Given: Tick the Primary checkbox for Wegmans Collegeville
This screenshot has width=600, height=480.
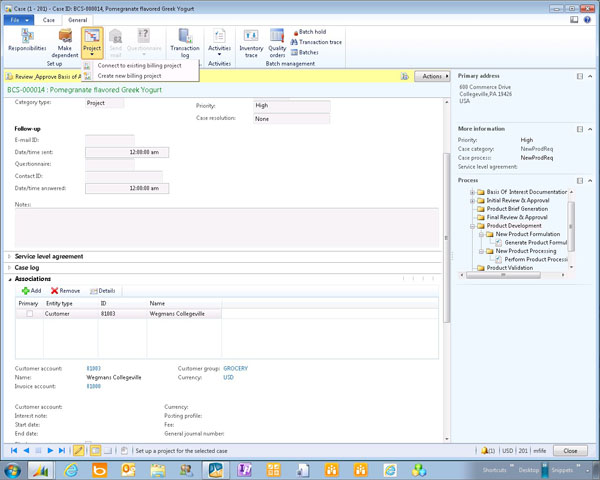Looking at the screenshot, I should (29, 313).
